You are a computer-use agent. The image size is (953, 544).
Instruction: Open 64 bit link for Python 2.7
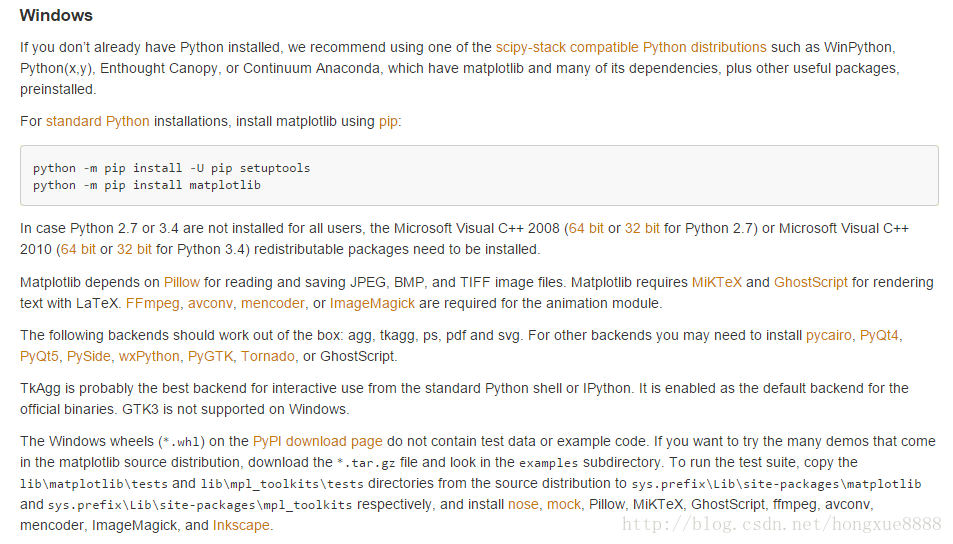pyautogui.click(x=586, y=229)
